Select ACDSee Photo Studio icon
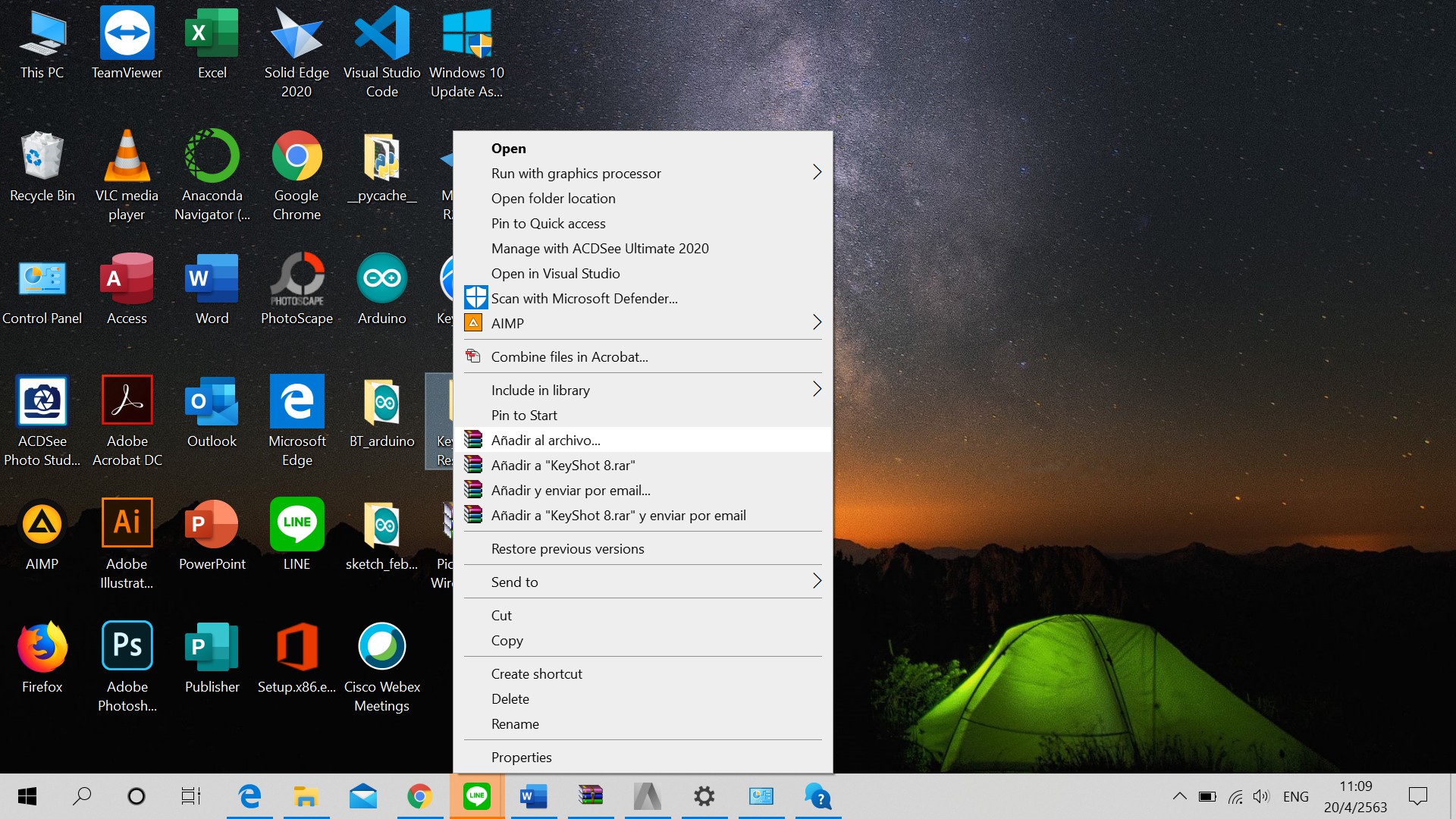Viewport: 1456px width, 819px height. pos(42,422)
